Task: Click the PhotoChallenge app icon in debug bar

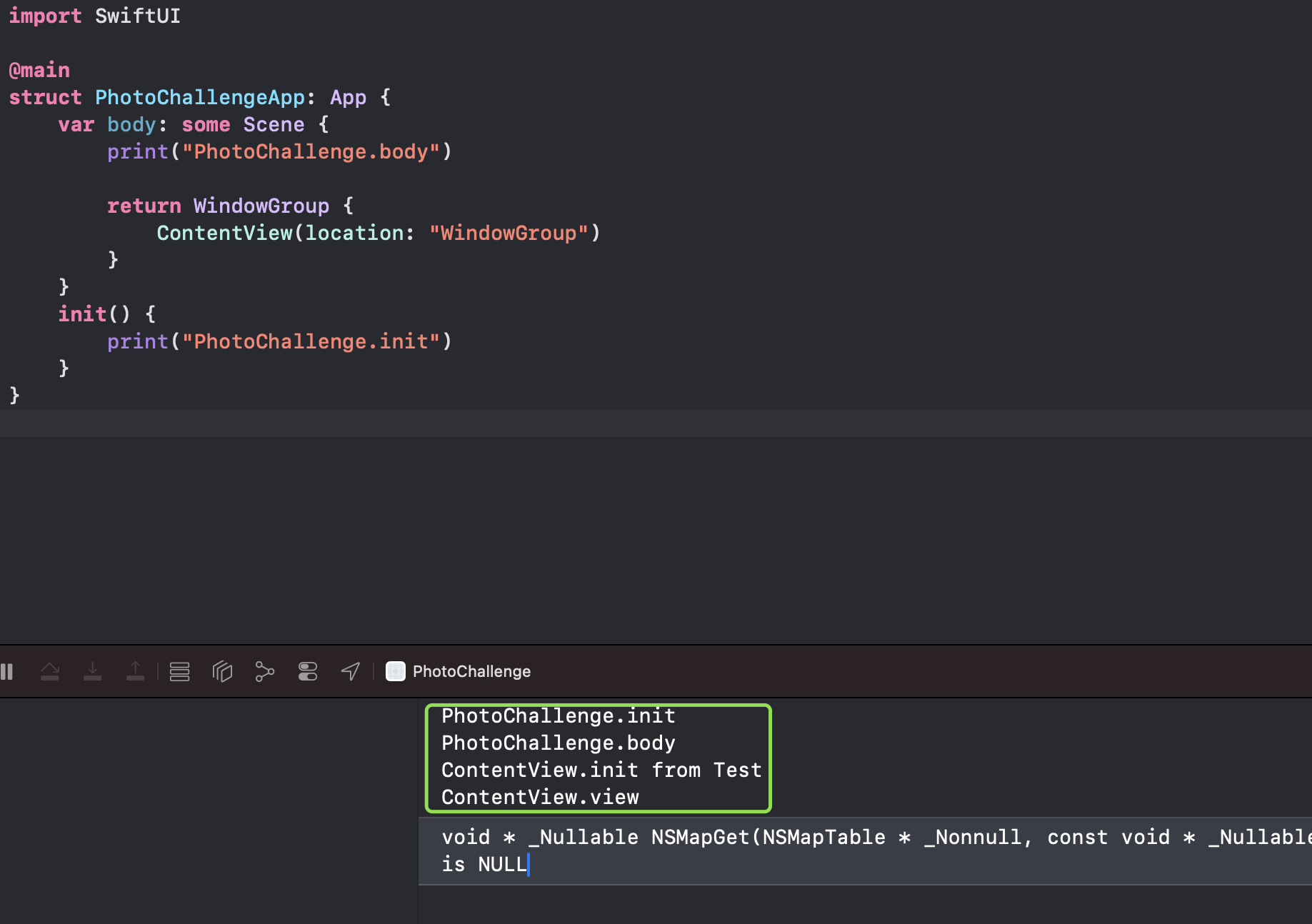Action: (x=396, y=671)
